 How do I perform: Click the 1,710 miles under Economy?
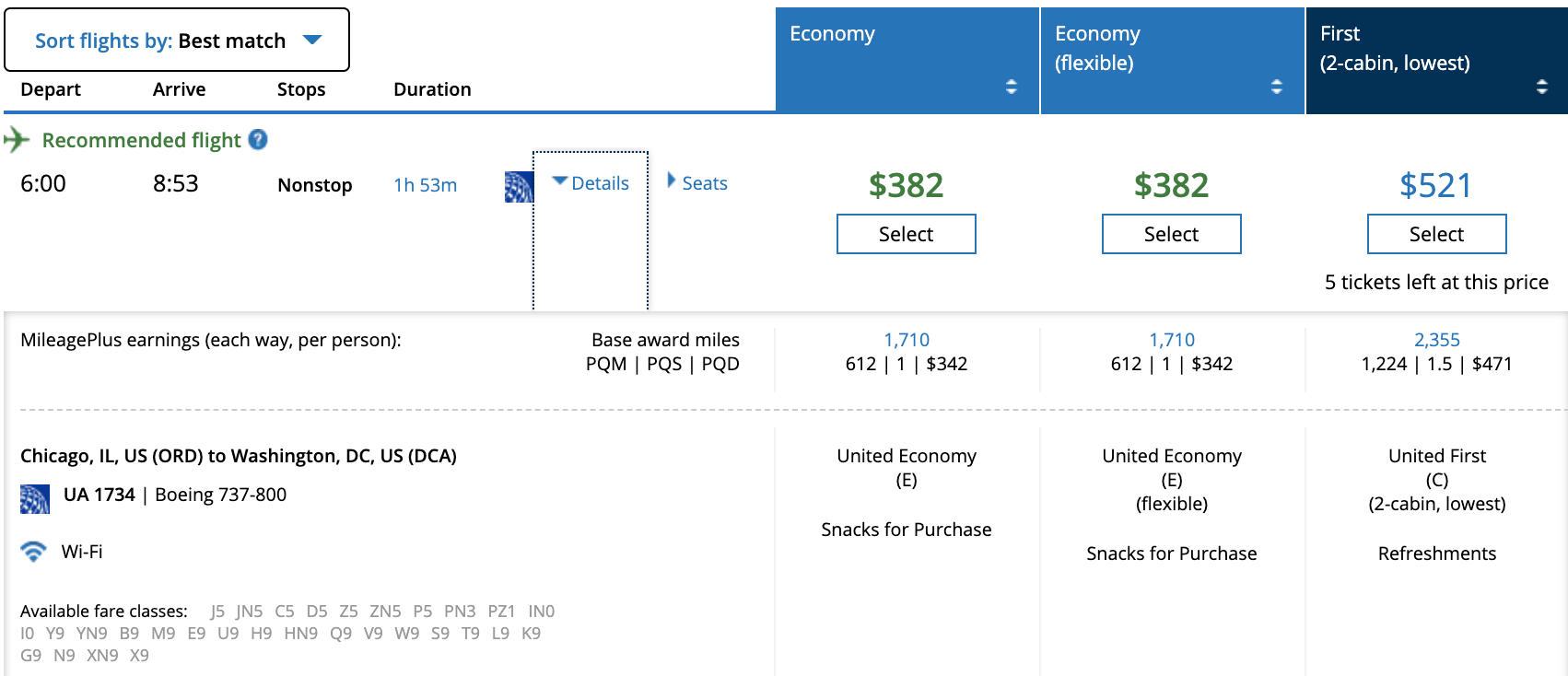tap(907, 340)
